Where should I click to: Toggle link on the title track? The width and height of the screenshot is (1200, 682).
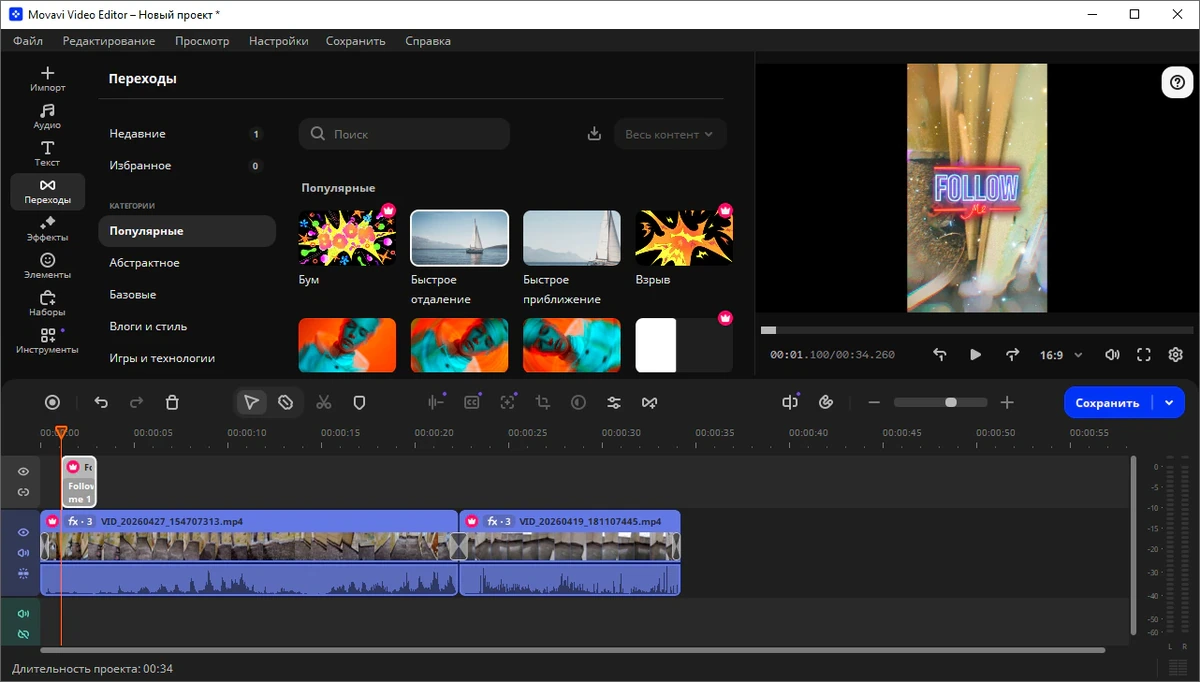tap(23, 492)
